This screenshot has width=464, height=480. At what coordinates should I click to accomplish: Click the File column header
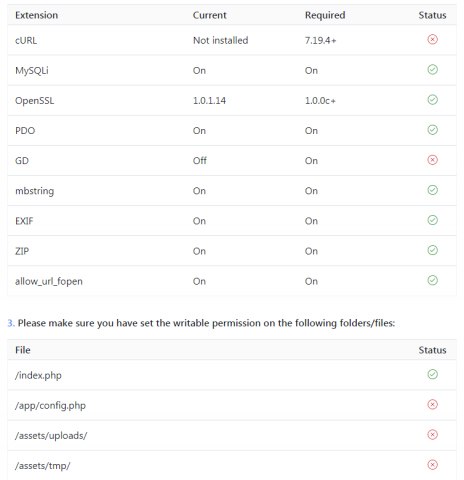[23, 350]
